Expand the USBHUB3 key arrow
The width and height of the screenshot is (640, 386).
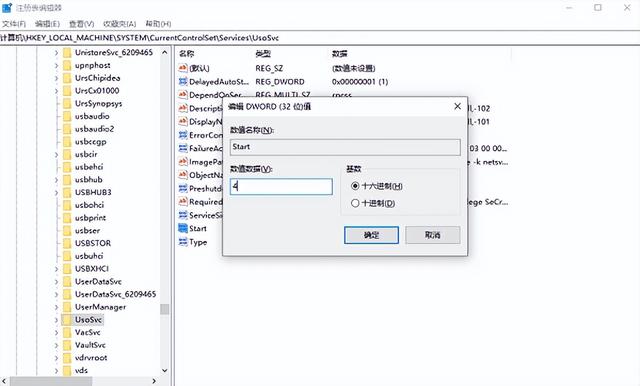pos(56,192)
